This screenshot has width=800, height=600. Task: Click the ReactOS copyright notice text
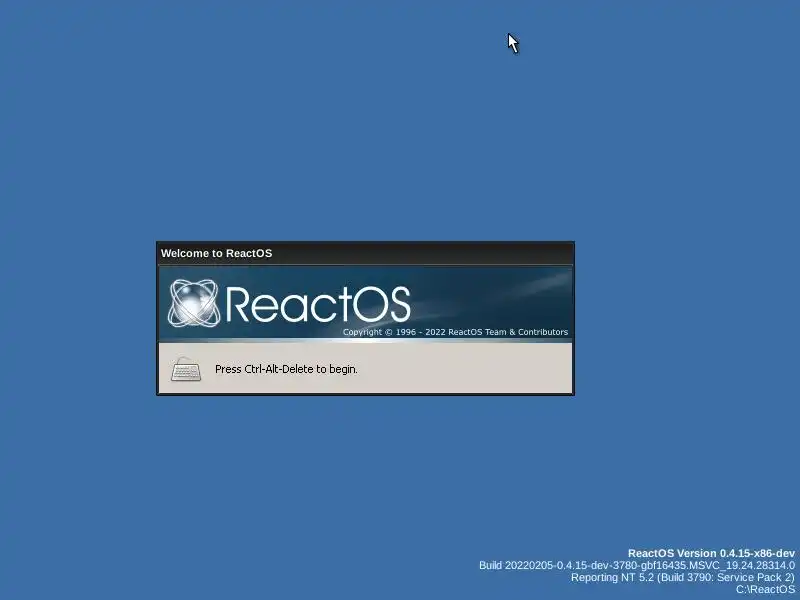tap(455, 332)
